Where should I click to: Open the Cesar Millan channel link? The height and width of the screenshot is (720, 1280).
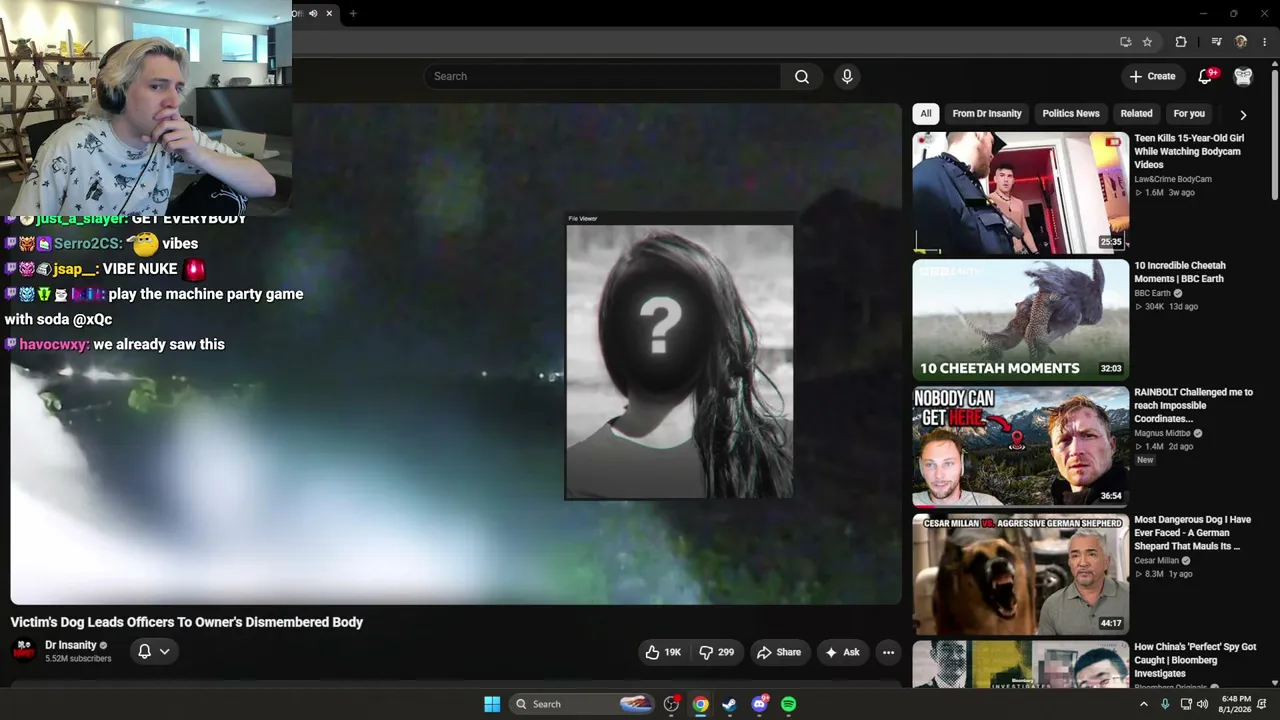tap(1156, 561)
